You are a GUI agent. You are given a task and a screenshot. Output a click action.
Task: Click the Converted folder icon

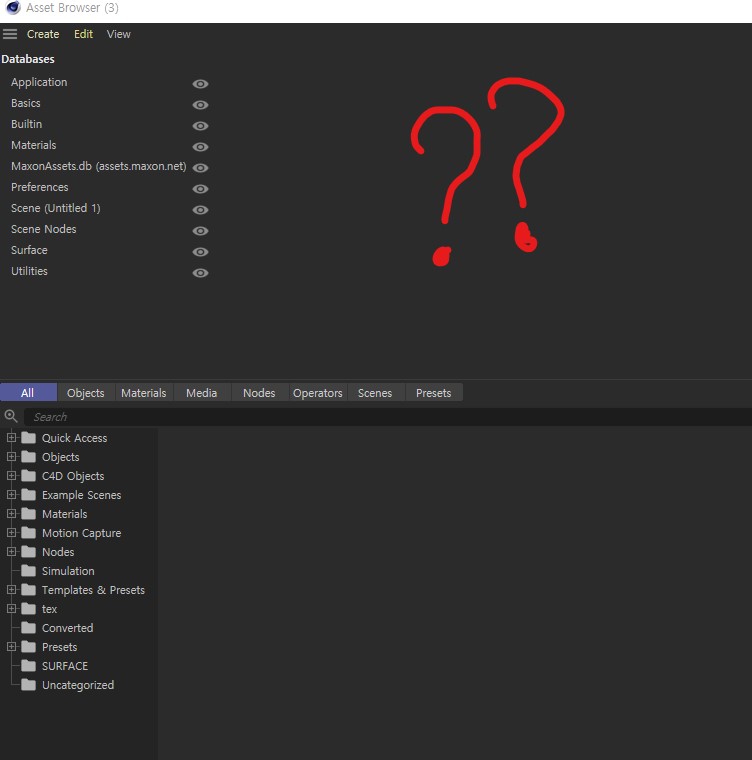(x=28, y=628)
